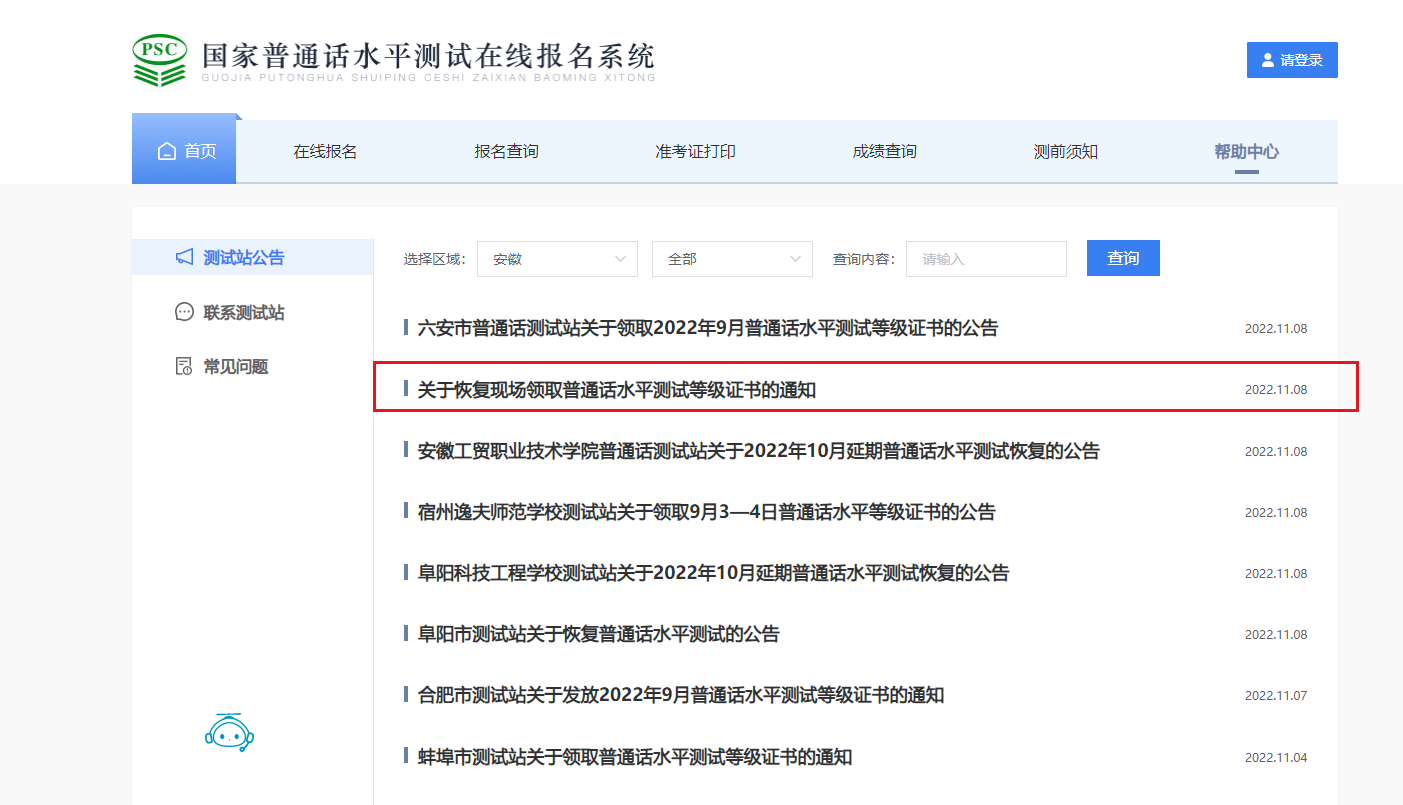
Task: Click date 2022.11.07 of 合肥市 notice
Action: click(1276, 696)
